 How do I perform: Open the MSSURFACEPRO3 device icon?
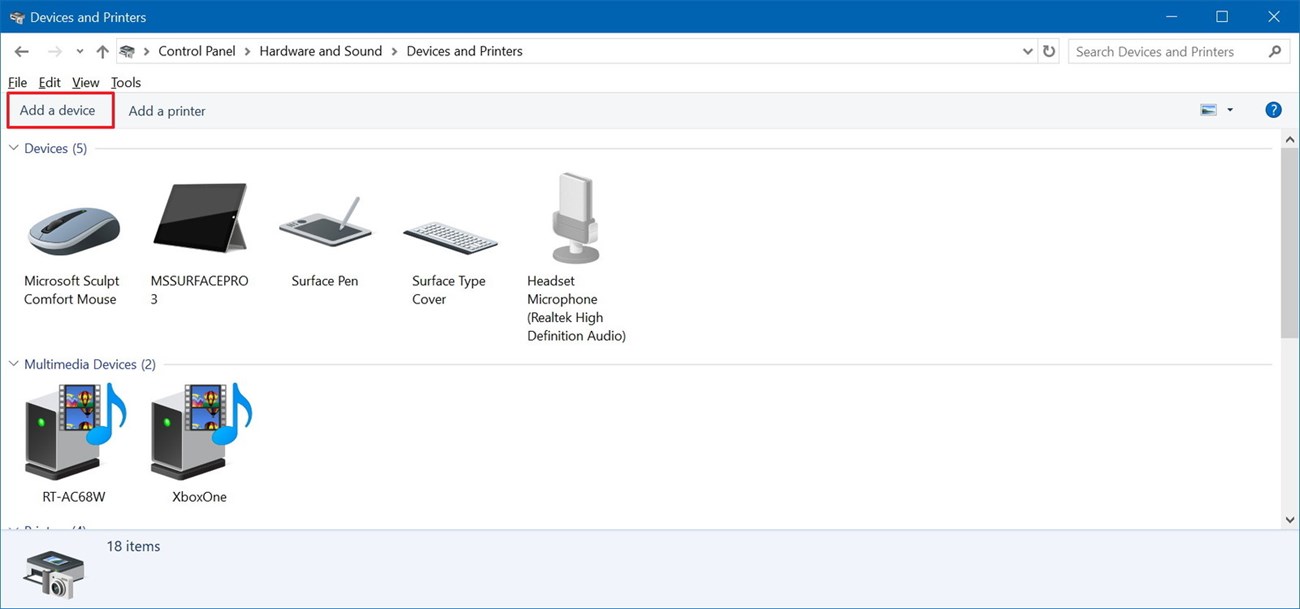pyautogui.click(x=198, y=216)
